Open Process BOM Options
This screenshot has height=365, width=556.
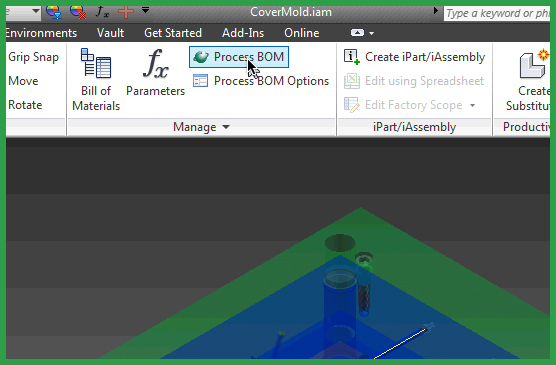click(x=261, y=81)
